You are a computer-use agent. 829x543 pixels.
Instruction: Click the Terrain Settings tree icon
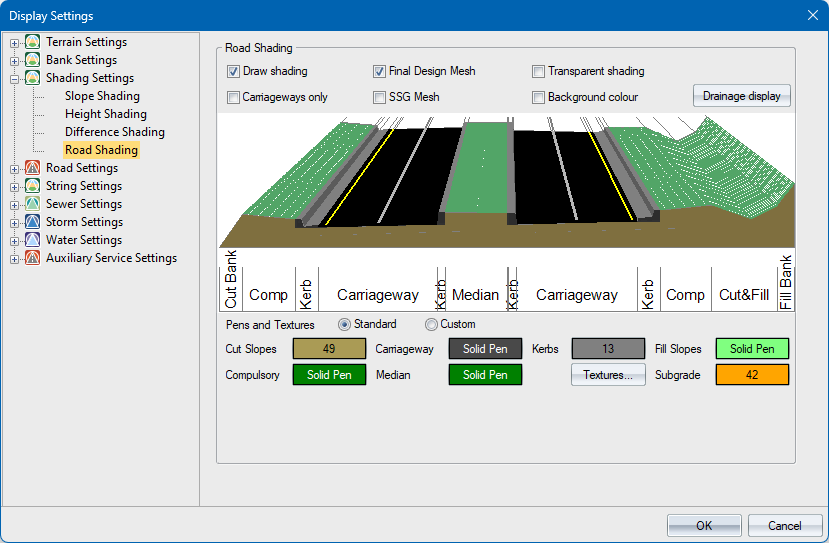[33, 42]
